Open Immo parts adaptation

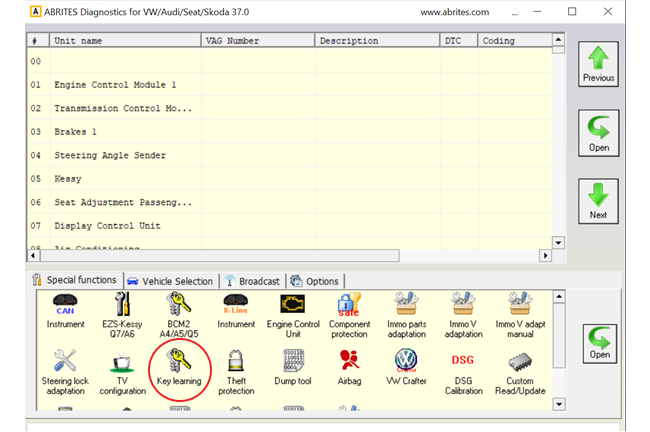click(407, 316)
